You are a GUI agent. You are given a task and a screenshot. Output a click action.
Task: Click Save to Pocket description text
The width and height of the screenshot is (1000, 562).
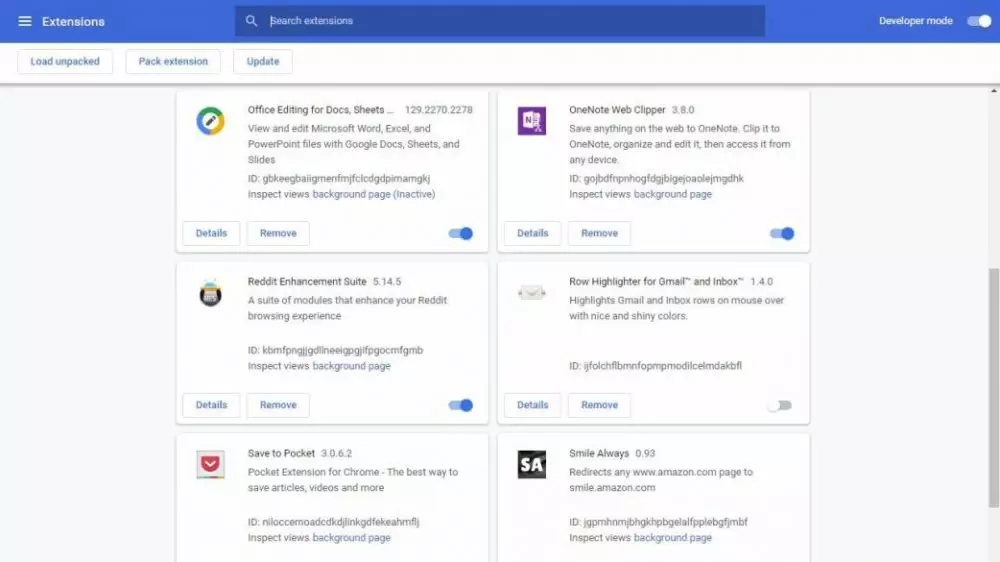(x=353, y=480)
